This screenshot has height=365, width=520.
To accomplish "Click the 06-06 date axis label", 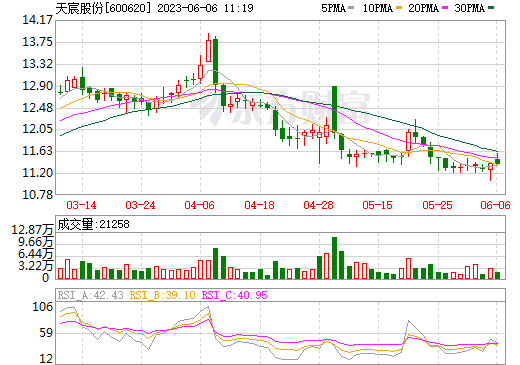I will coord(495,205).
